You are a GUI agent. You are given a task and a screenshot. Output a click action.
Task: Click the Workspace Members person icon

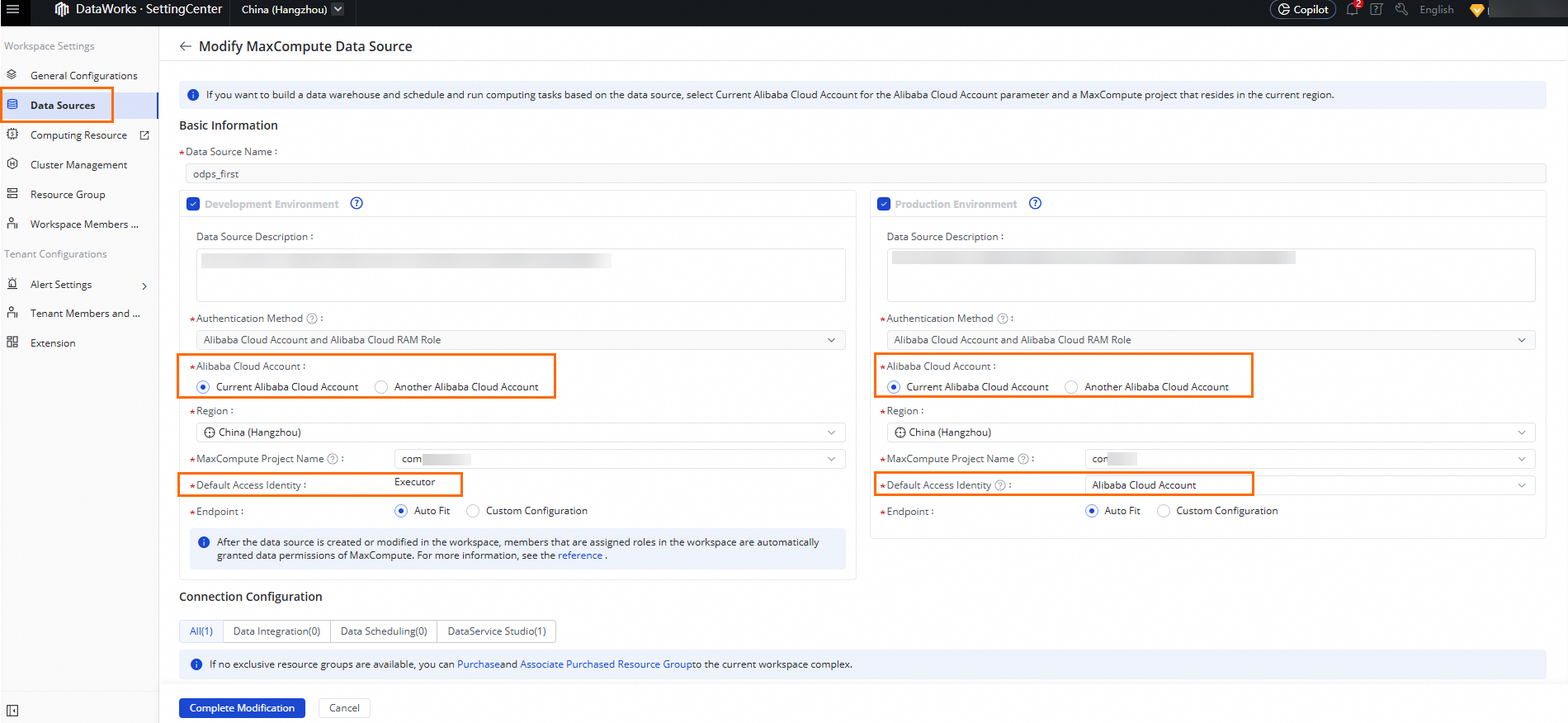coord(12,224)
